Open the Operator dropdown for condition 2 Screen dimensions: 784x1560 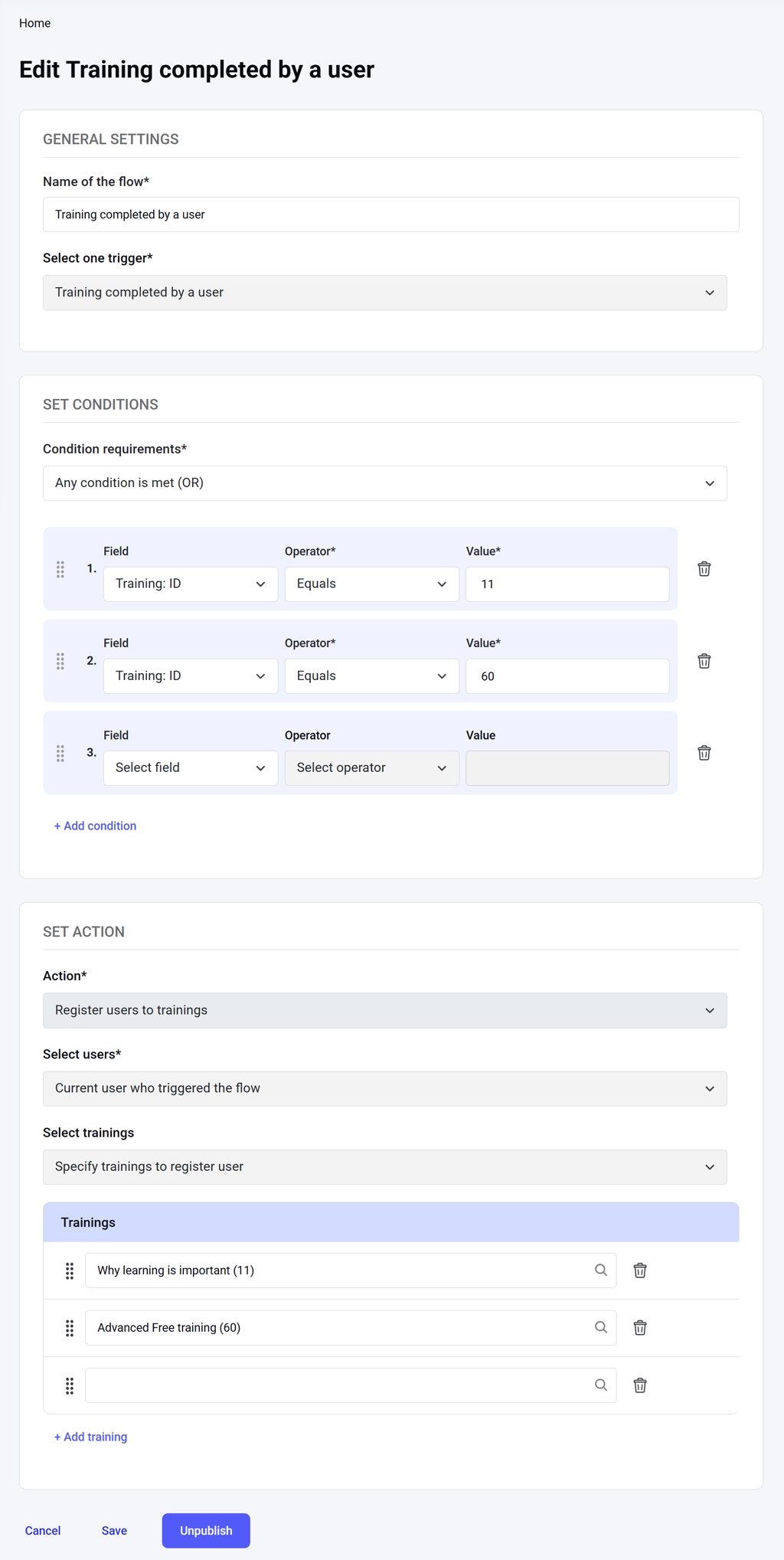click(371, 676)
